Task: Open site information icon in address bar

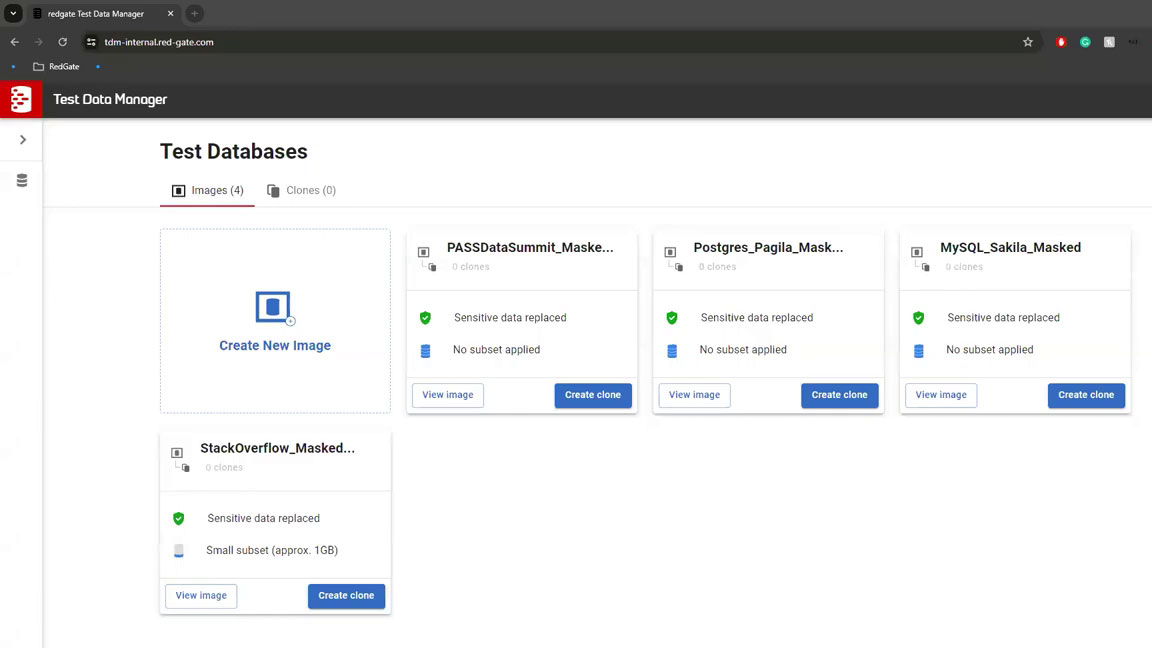Action: [x=91, y=42]
